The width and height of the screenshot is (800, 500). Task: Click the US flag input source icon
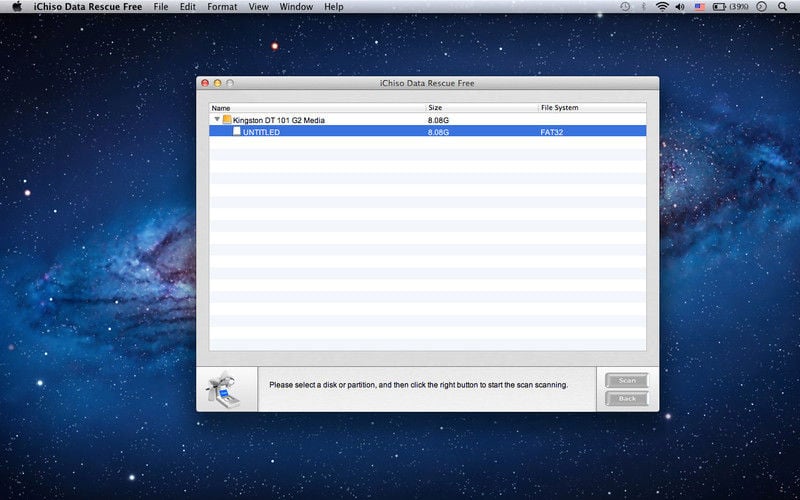point(699,7)
